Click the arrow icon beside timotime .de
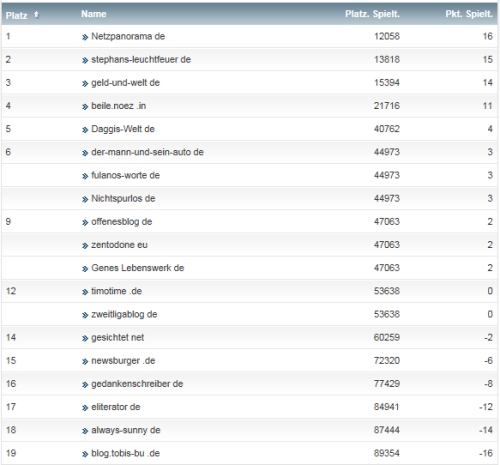Image resolution: width=500 pixels, height=465 pixels. (x=85, y=292)
